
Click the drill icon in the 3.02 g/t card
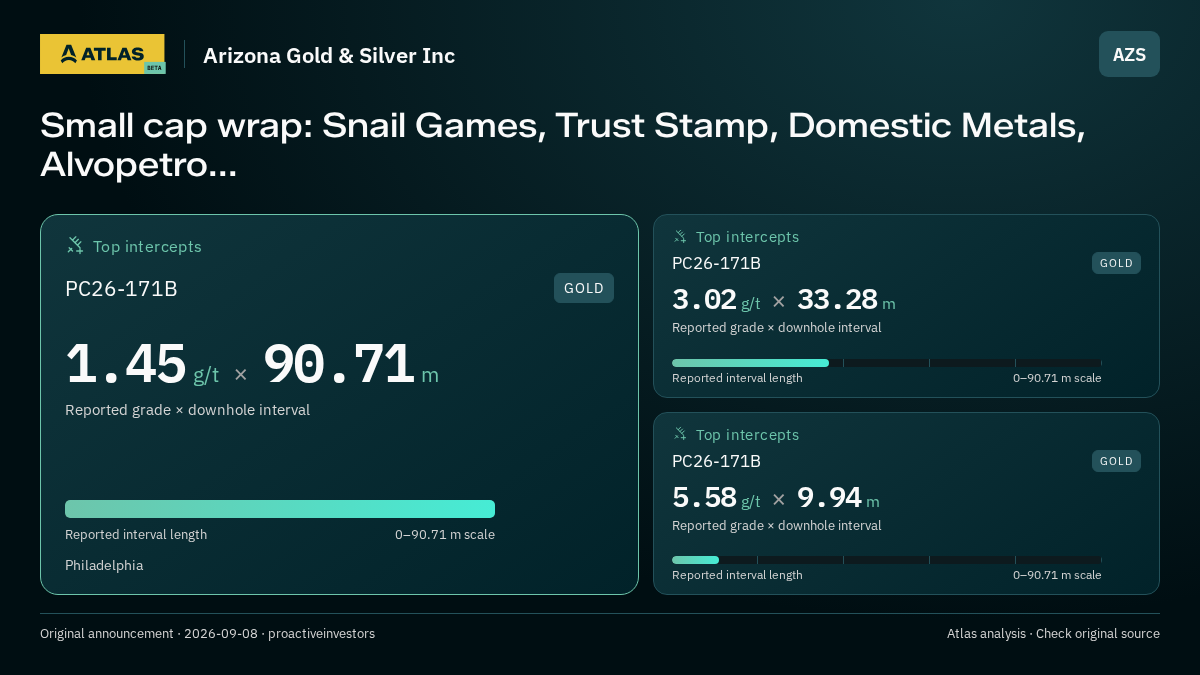680,237
